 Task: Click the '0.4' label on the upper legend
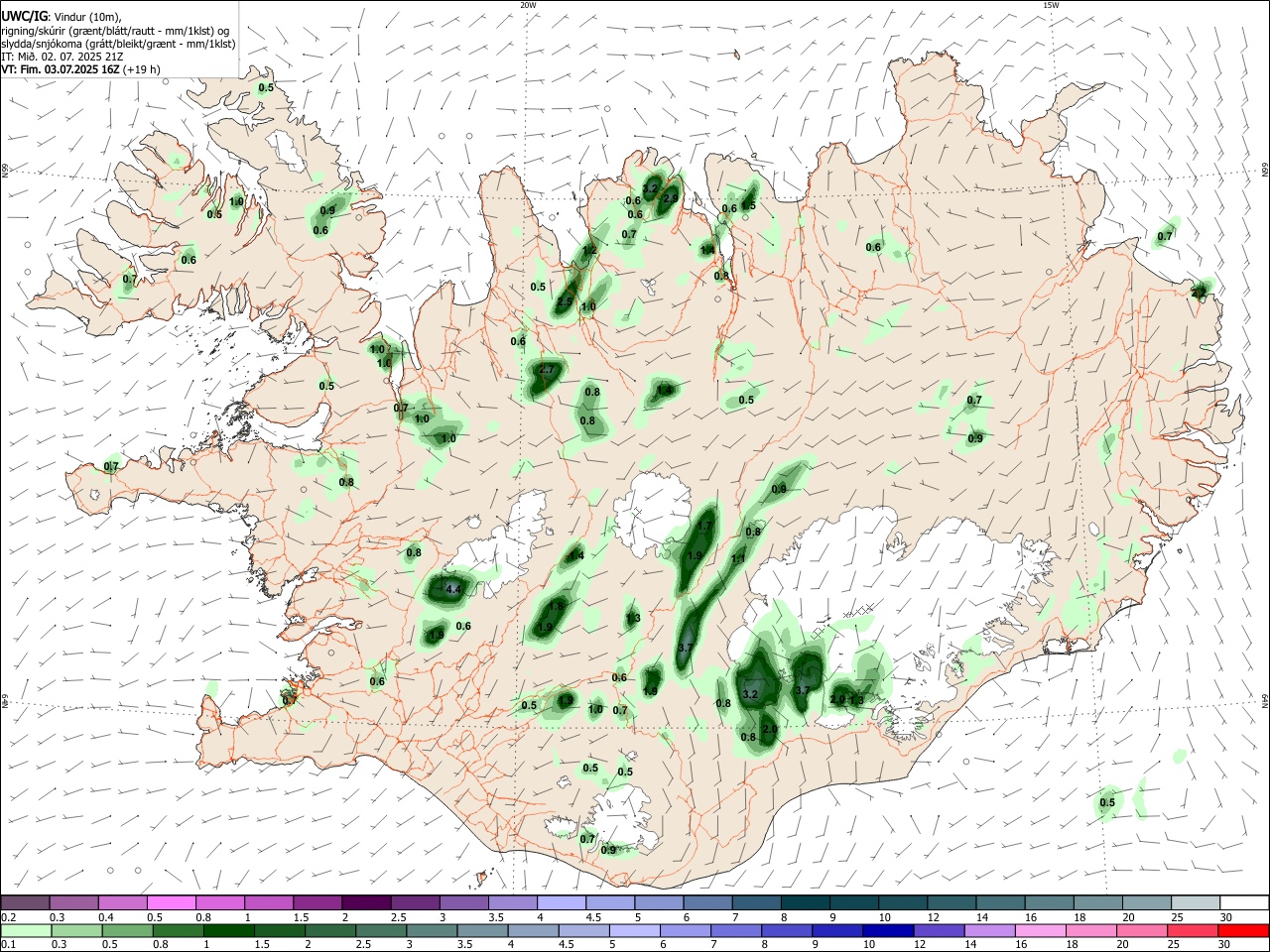coord(106,917)
